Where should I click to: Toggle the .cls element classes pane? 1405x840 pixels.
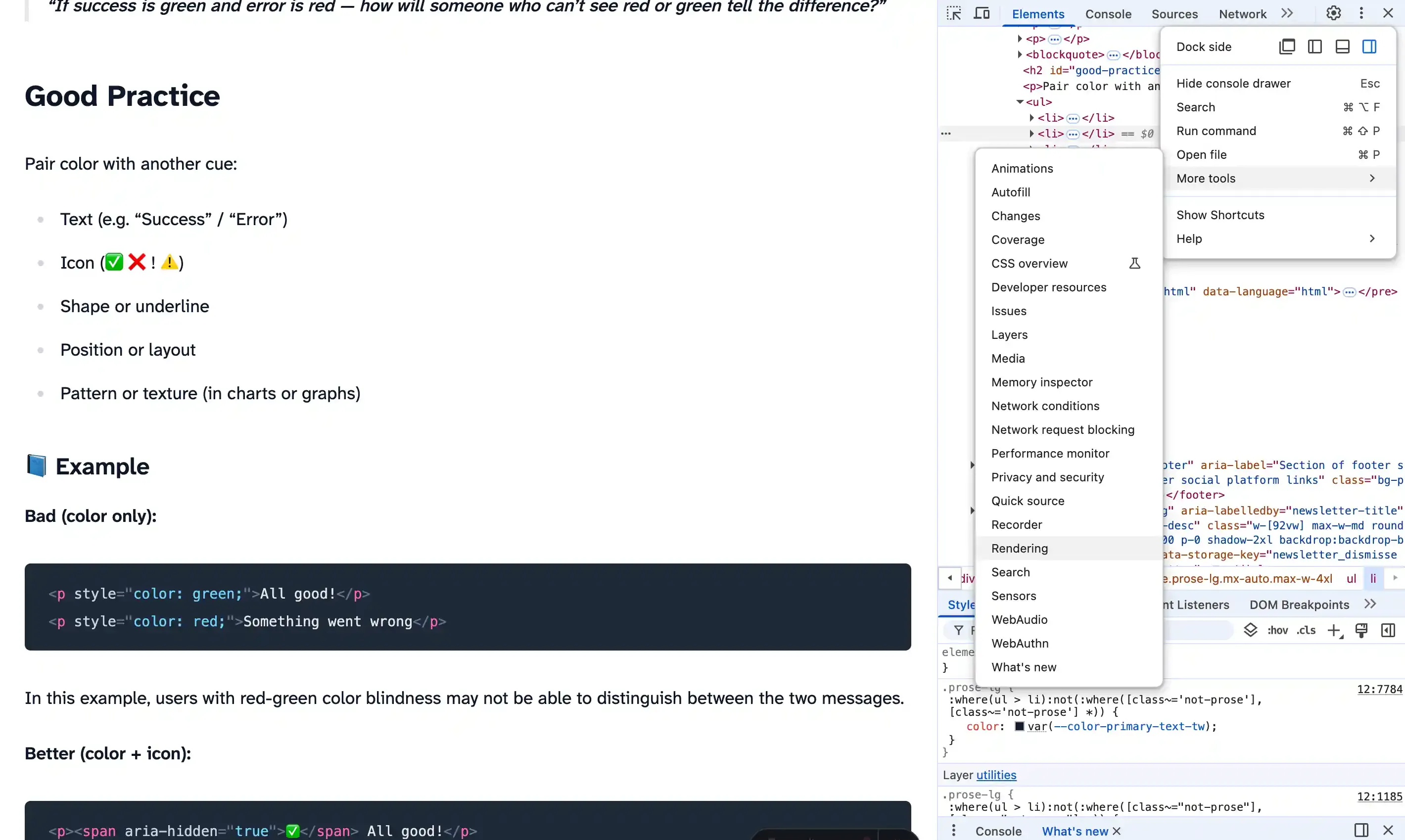click(1306, 630)
